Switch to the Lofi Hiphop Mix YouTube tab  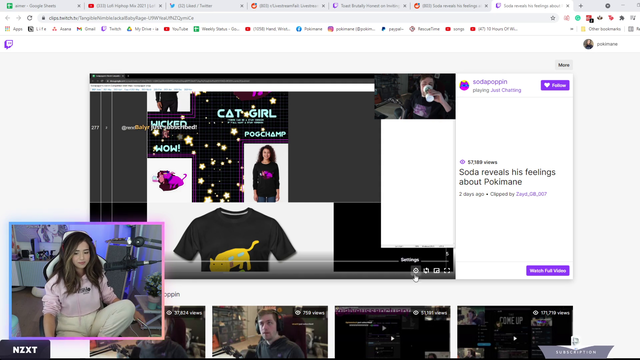(124, 6)
